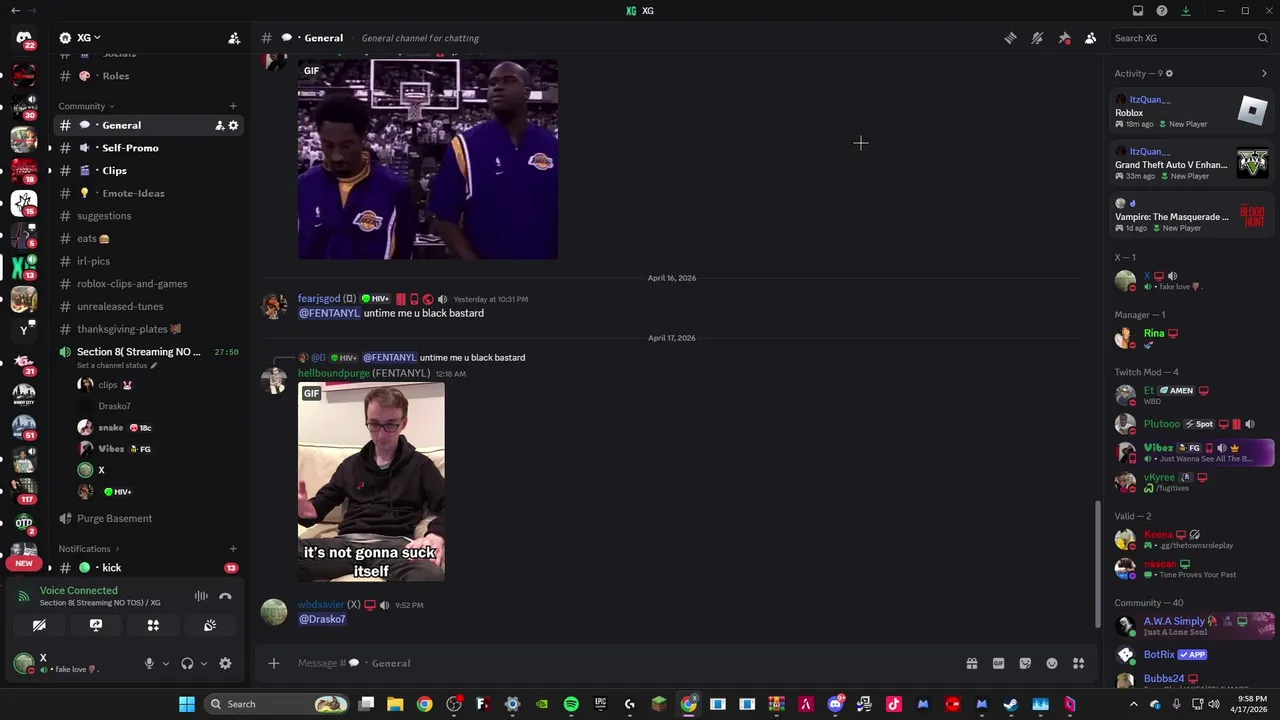Open the soundboard button
This screenshot has height=720, width=1280.
(210, 625)
